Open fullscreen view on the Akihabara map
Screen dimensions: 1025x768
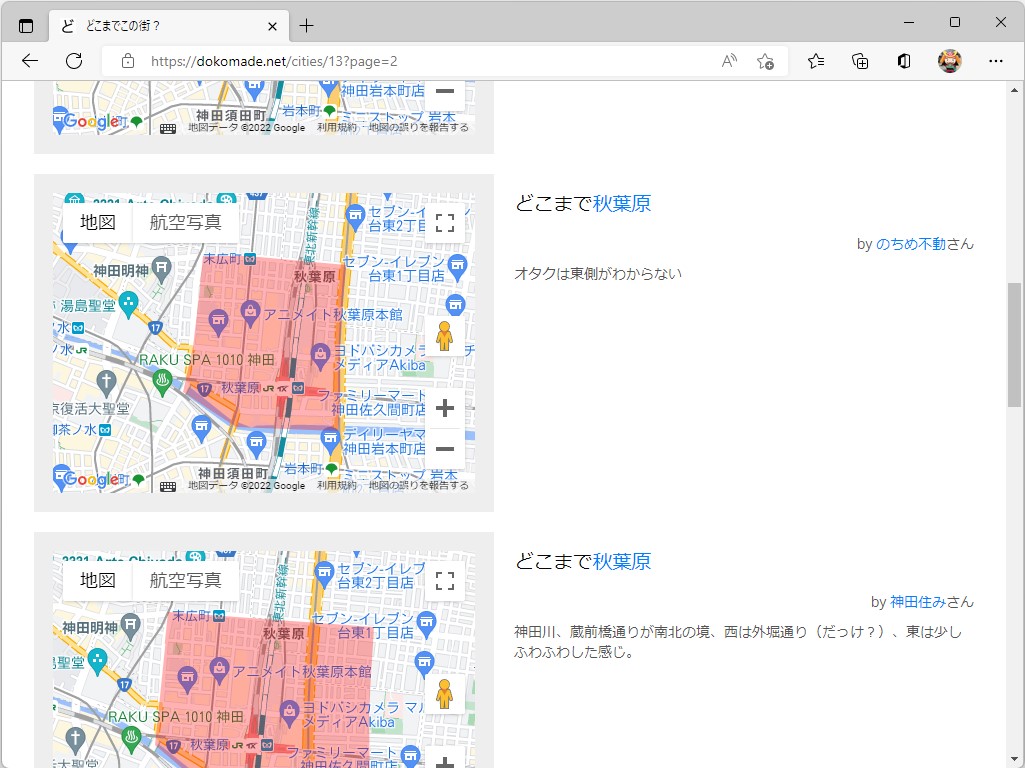pos(445,222)
